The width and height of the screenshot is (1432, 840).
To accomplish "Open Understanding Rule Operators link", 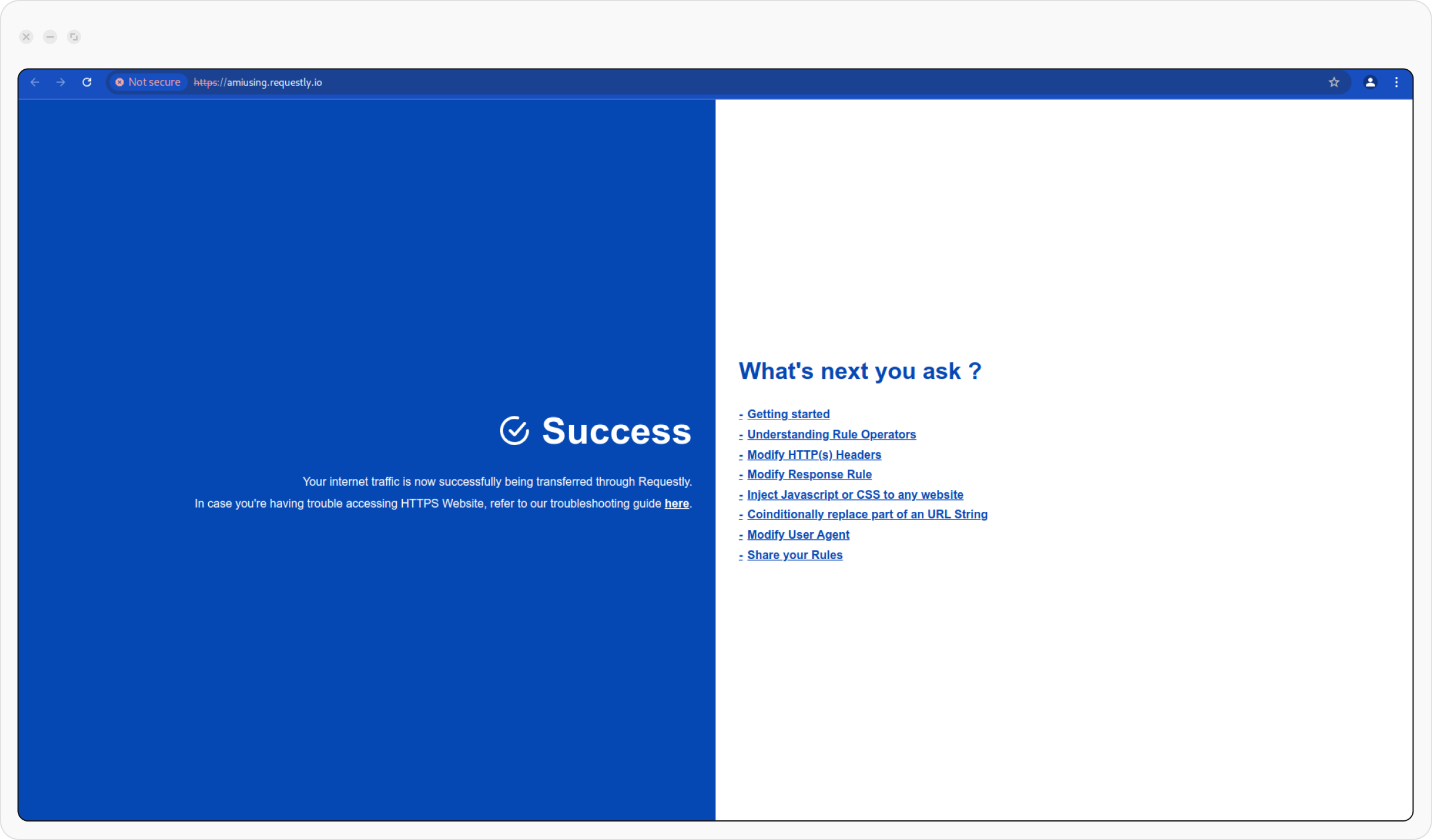I will pos(831,434).
